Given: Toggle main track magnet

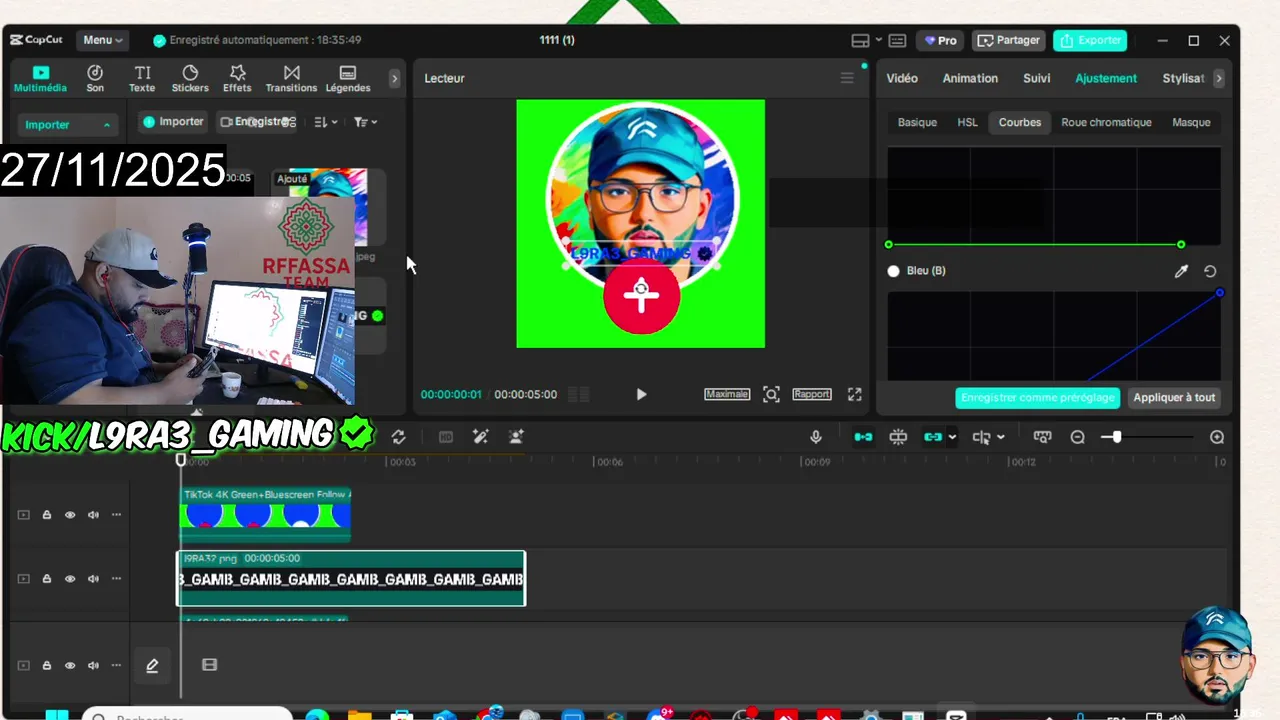Looking at the screenshot, I should point(863,437).
